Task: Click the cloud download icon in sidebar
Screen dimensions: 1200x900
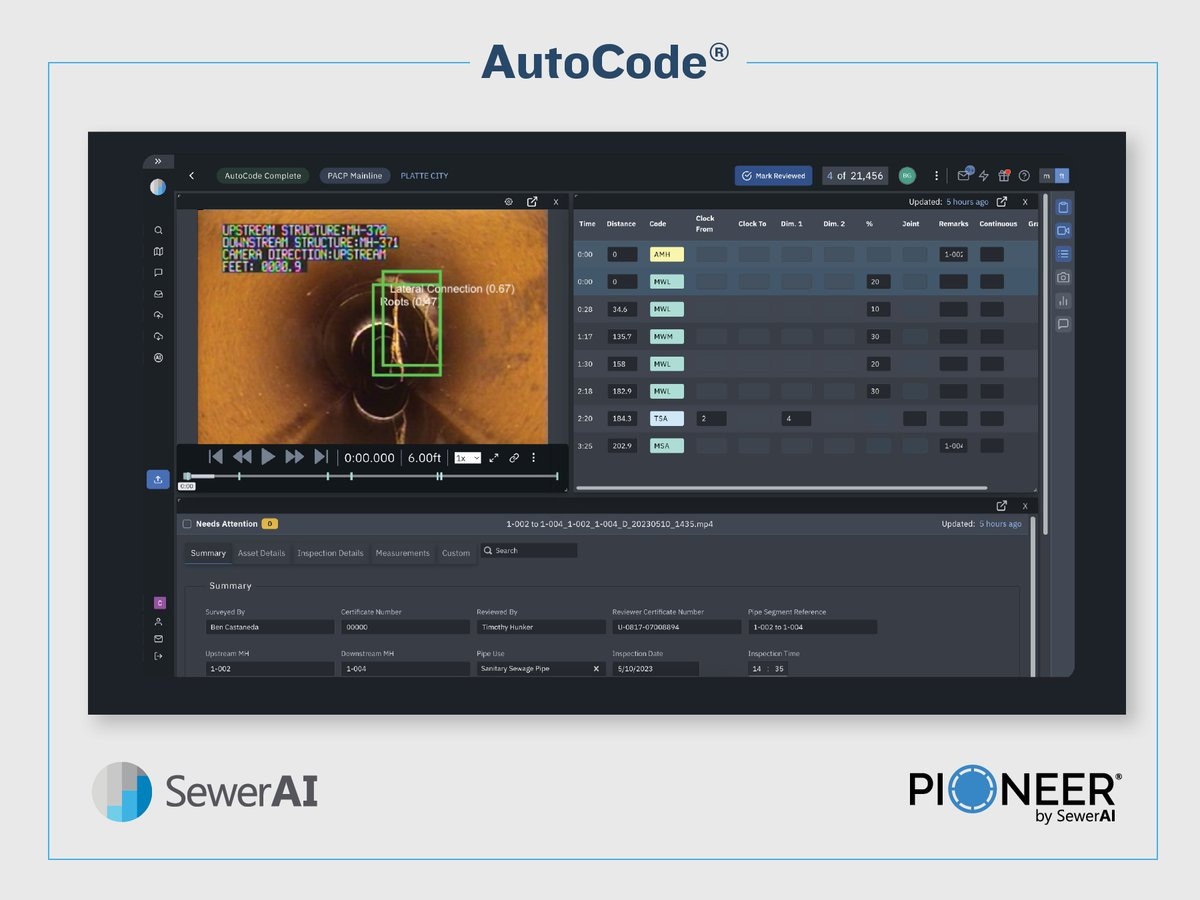Action: 158,336
